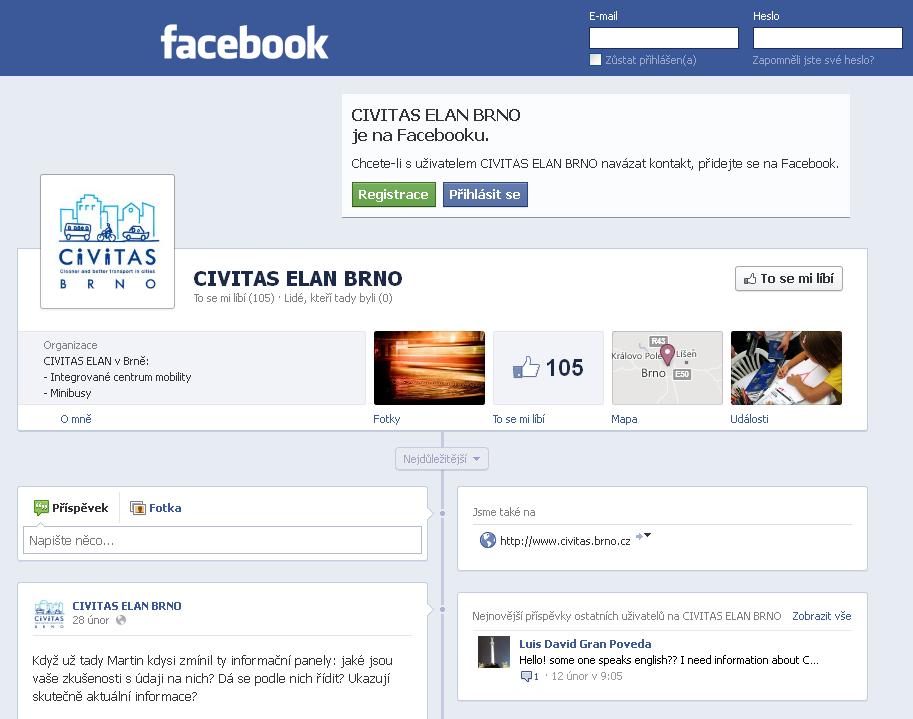Click Lidé, kteří tady byli (0) text
The image size is (913, 719).
tap(338, 298)
